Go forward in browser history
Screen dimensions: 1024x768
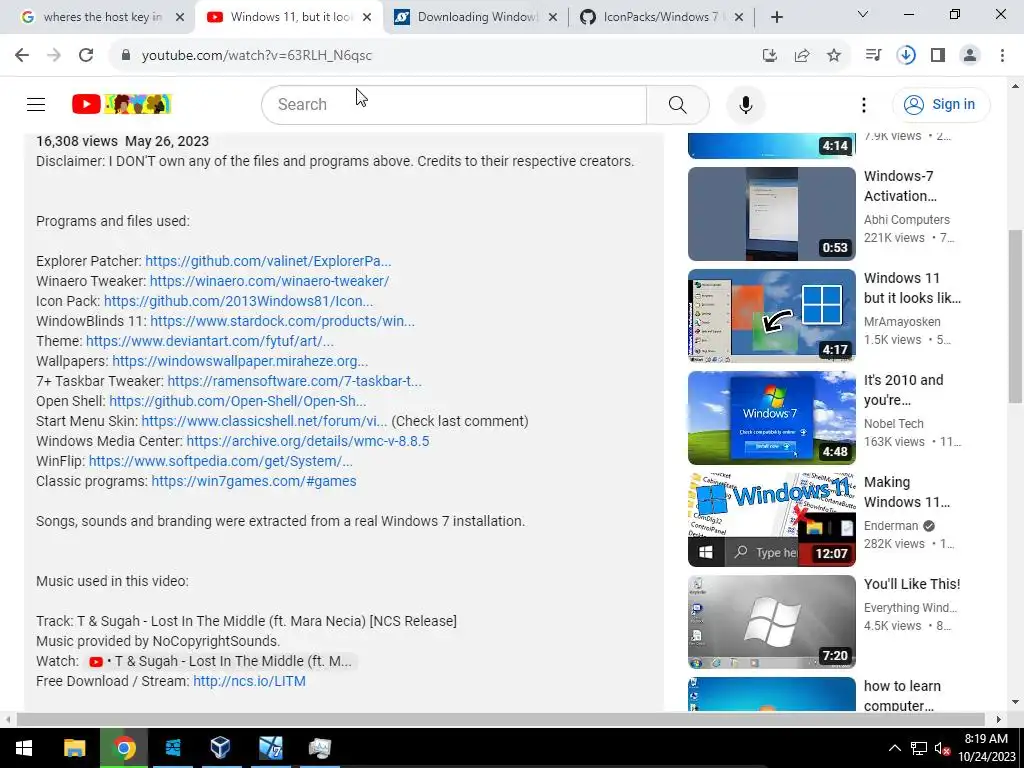point(54,56)
